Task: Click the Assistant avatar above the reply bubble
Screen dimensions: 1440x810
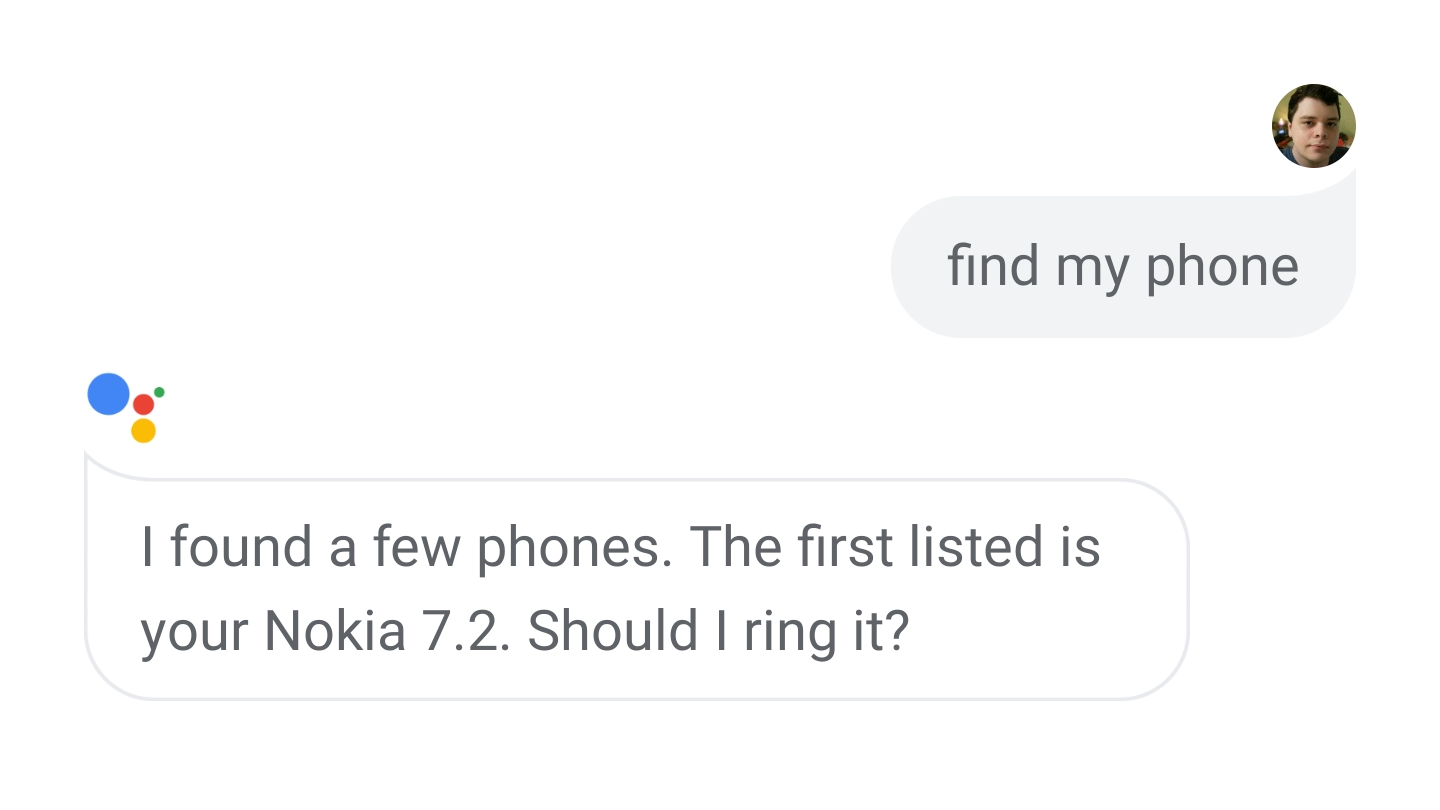Action: click(128, 407)
